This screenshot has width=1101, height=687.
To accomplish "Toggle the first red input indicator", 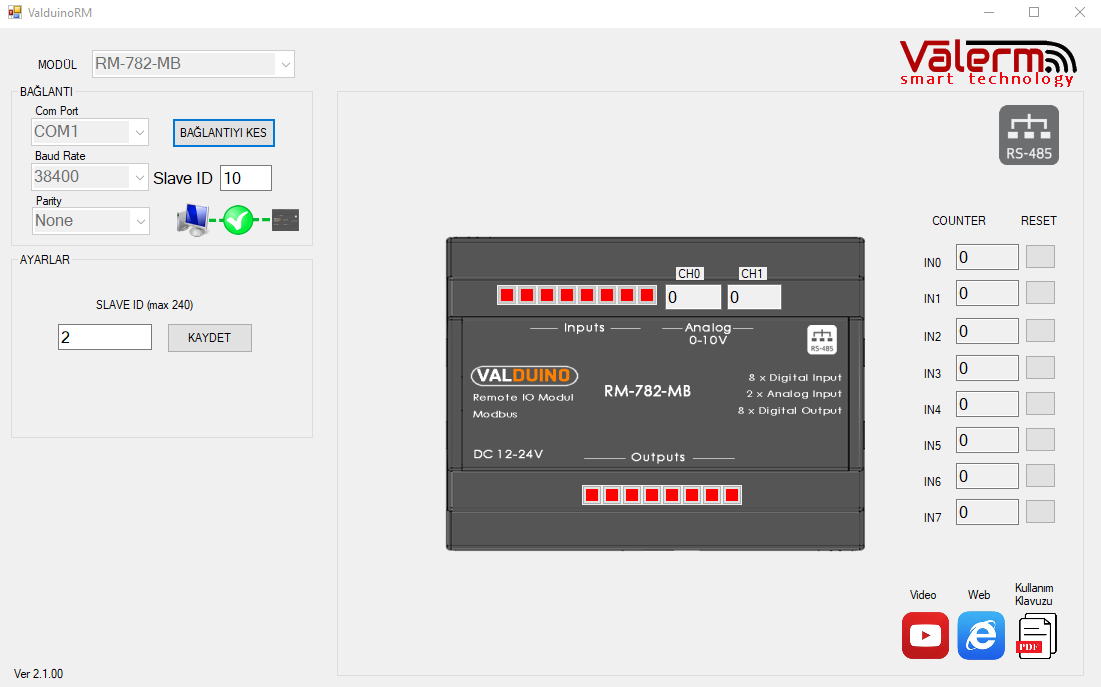I will coord(507,295).
